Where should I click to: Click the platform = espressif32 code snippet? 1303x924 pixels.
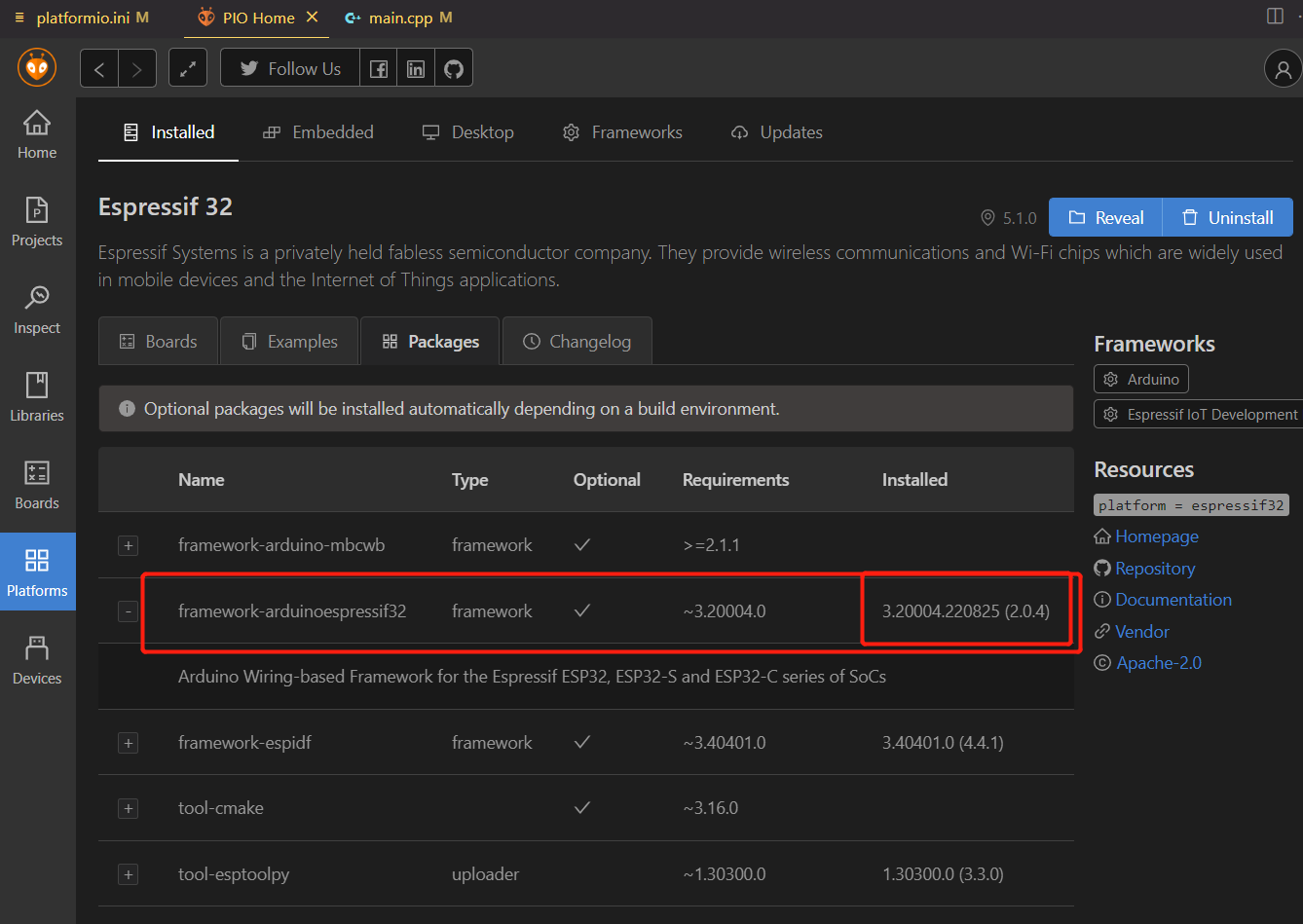(1192, 505)
